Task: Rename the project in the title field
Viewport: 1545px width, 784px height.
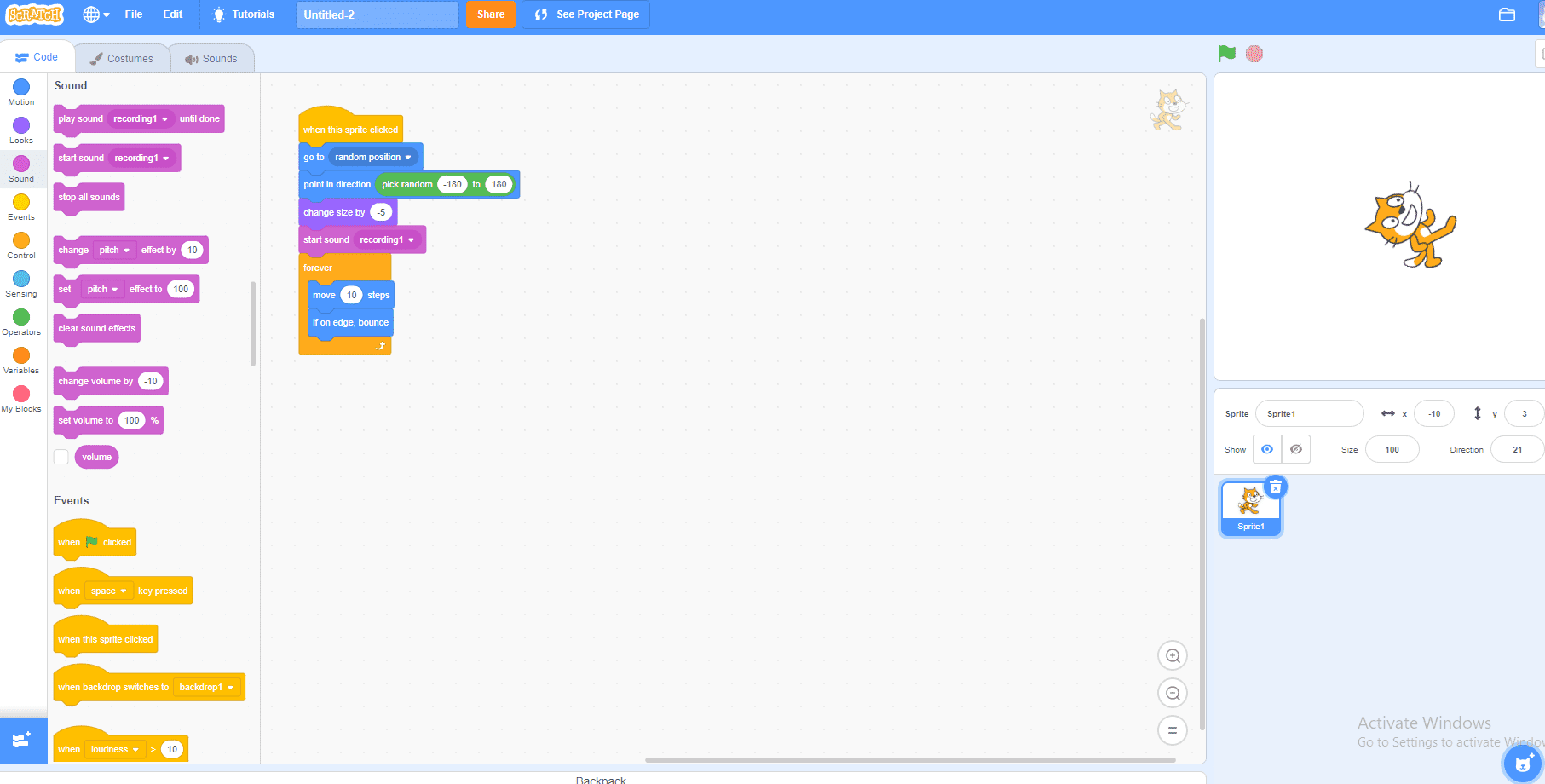Action: tap(377, 14)
